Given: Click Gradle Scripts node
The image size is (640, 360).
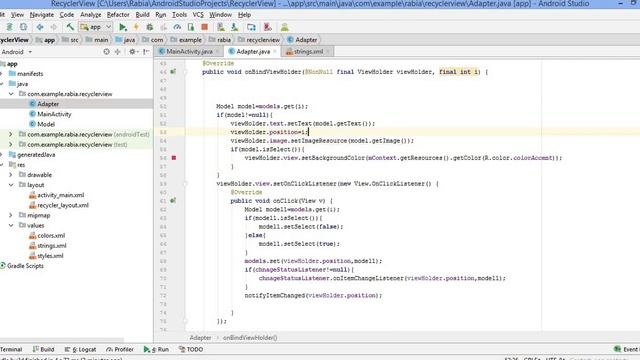Looking at the screenshot, I should point(25,266).
